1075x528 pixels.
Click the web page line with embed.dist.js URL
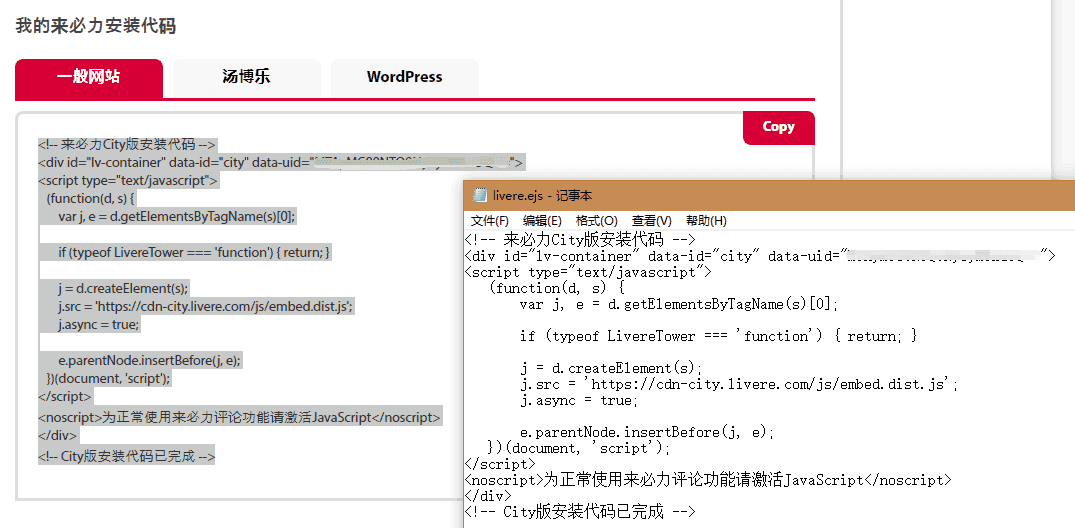(x=206, y=307)
